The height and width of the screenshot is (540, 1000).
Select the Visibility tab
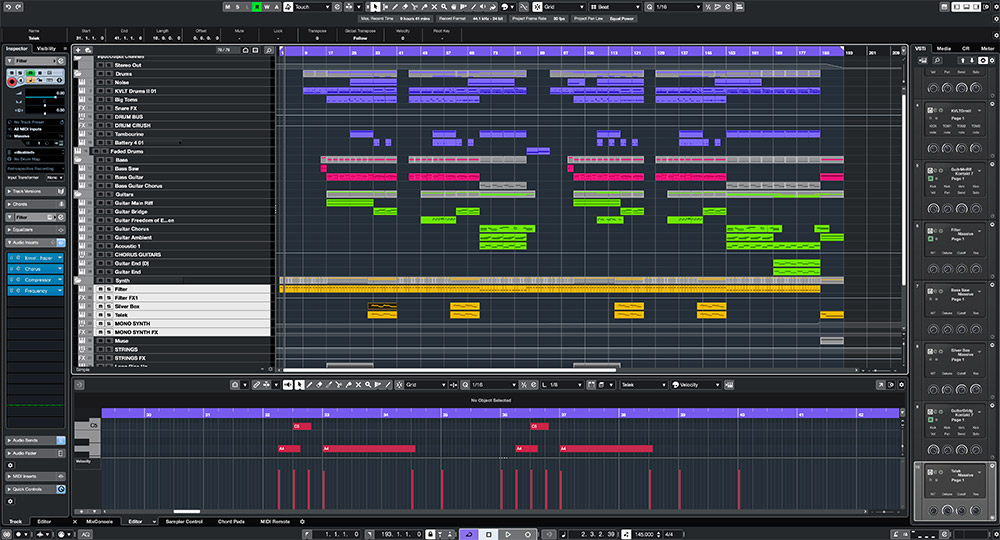[46, 48]
